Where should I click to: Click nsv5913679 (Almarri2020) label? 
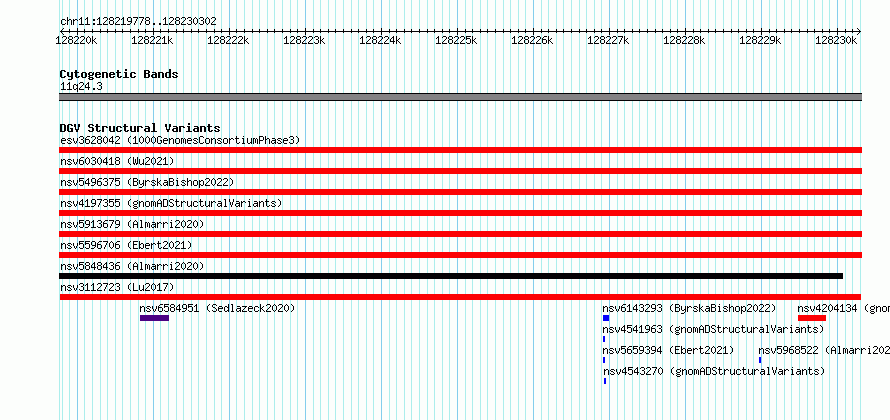(132, 224)
